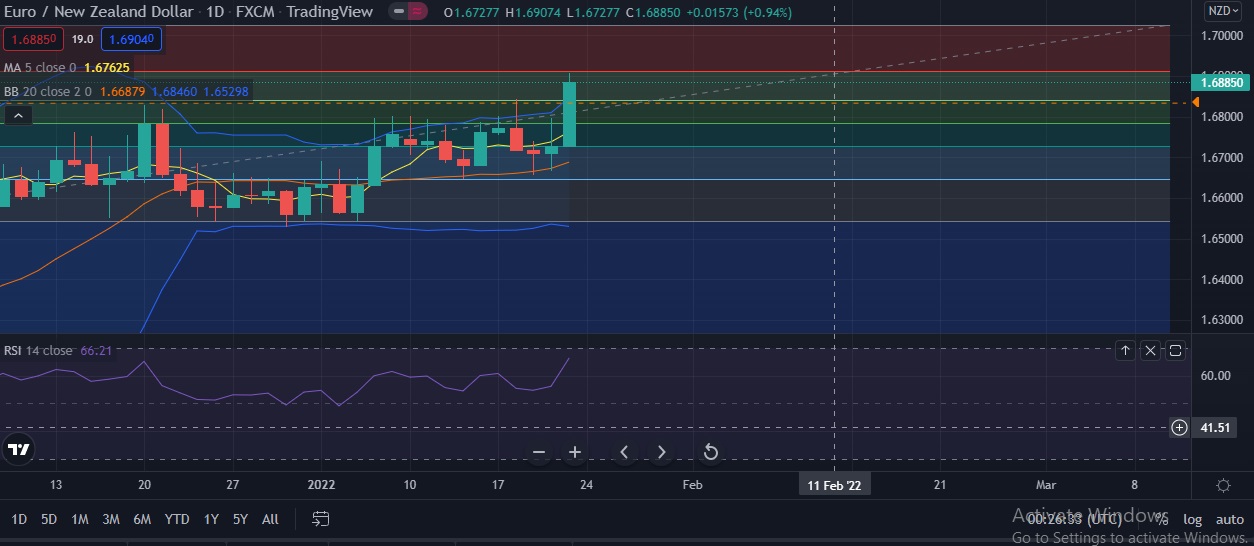The height and width of the screenshot is (546, 1254).
Task: Collapse the indicator legend
Action: [17, 116]
